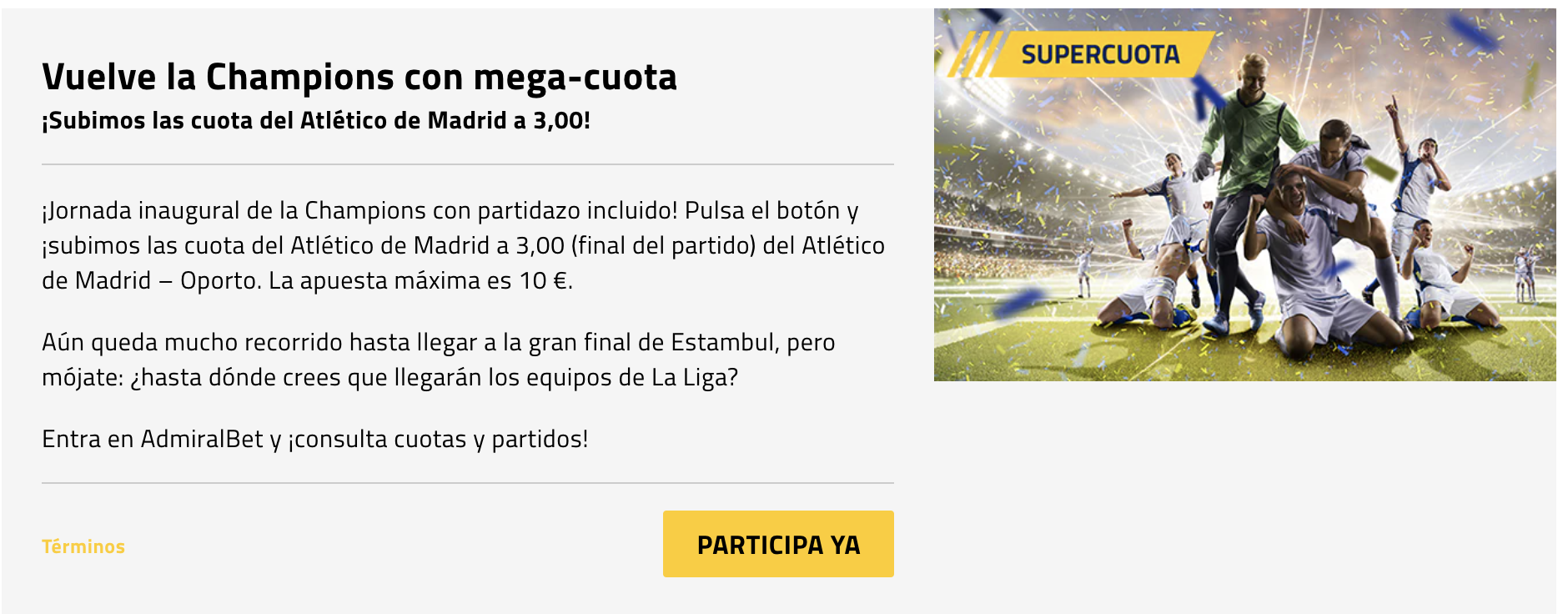
Task: Click the 10 € maximum bet text
Action: coord(545,280)
